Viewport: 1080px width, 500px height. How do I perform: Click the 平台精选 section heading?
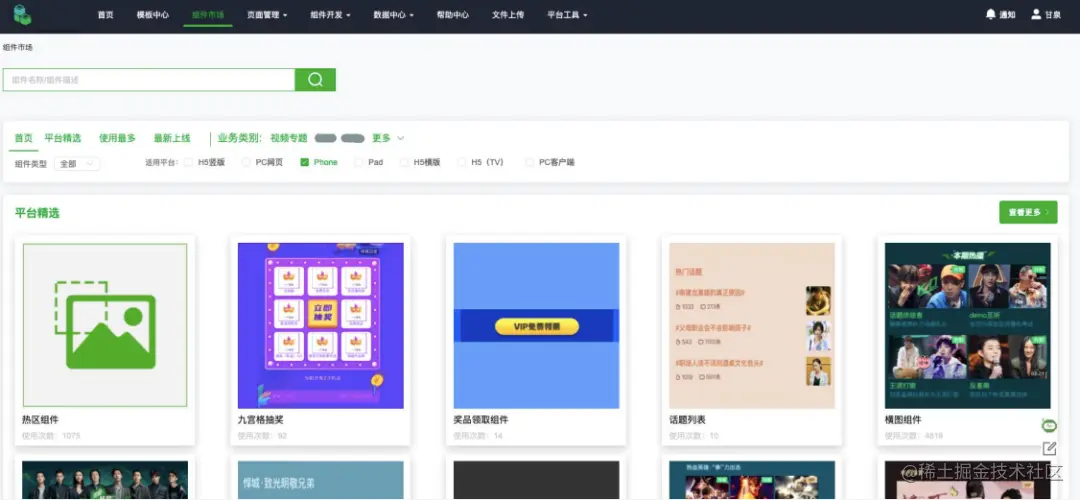pyautogui.click(x=37, y=213)
